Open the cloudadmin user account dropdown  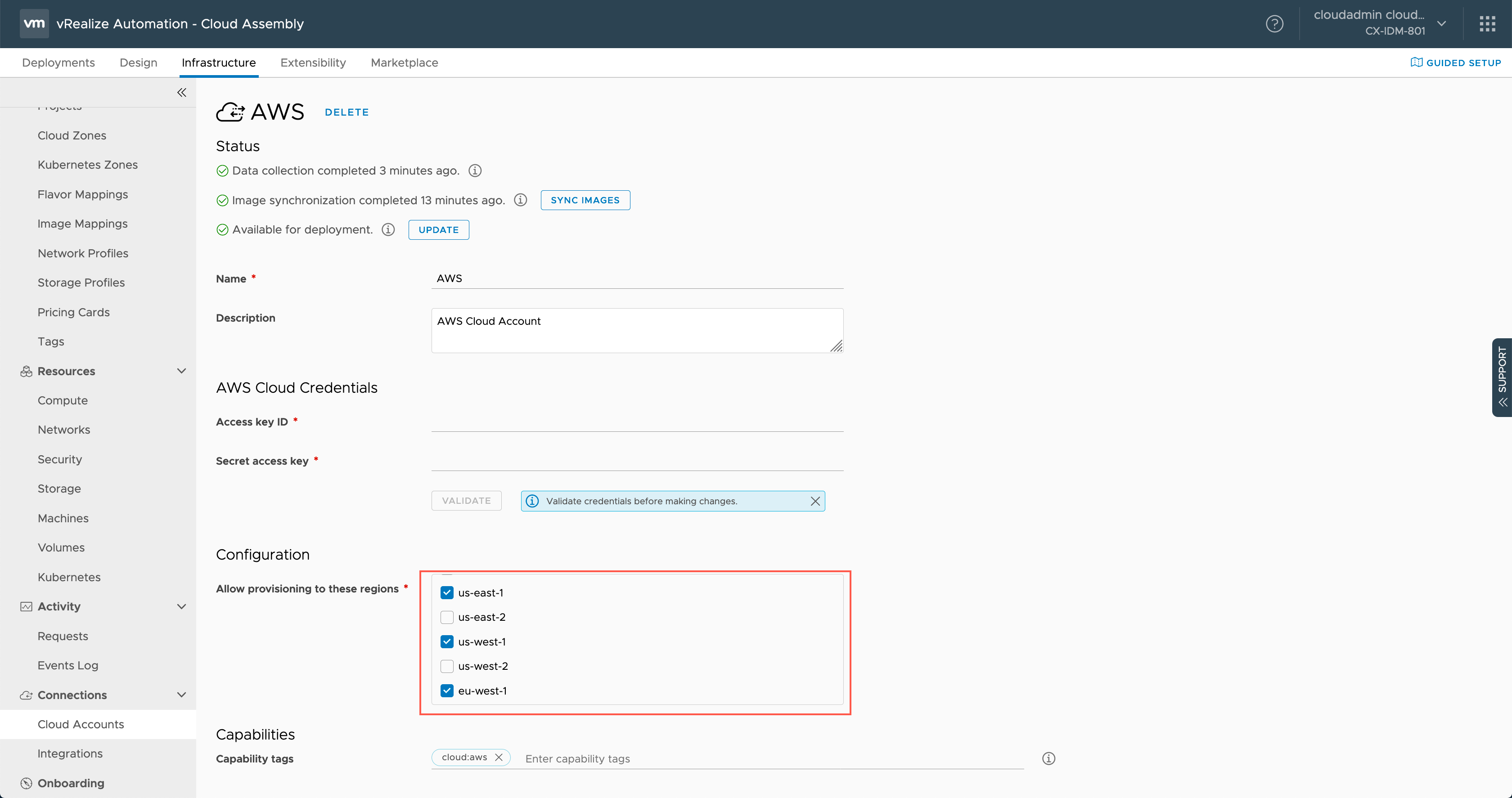[x=1441, y=24]
